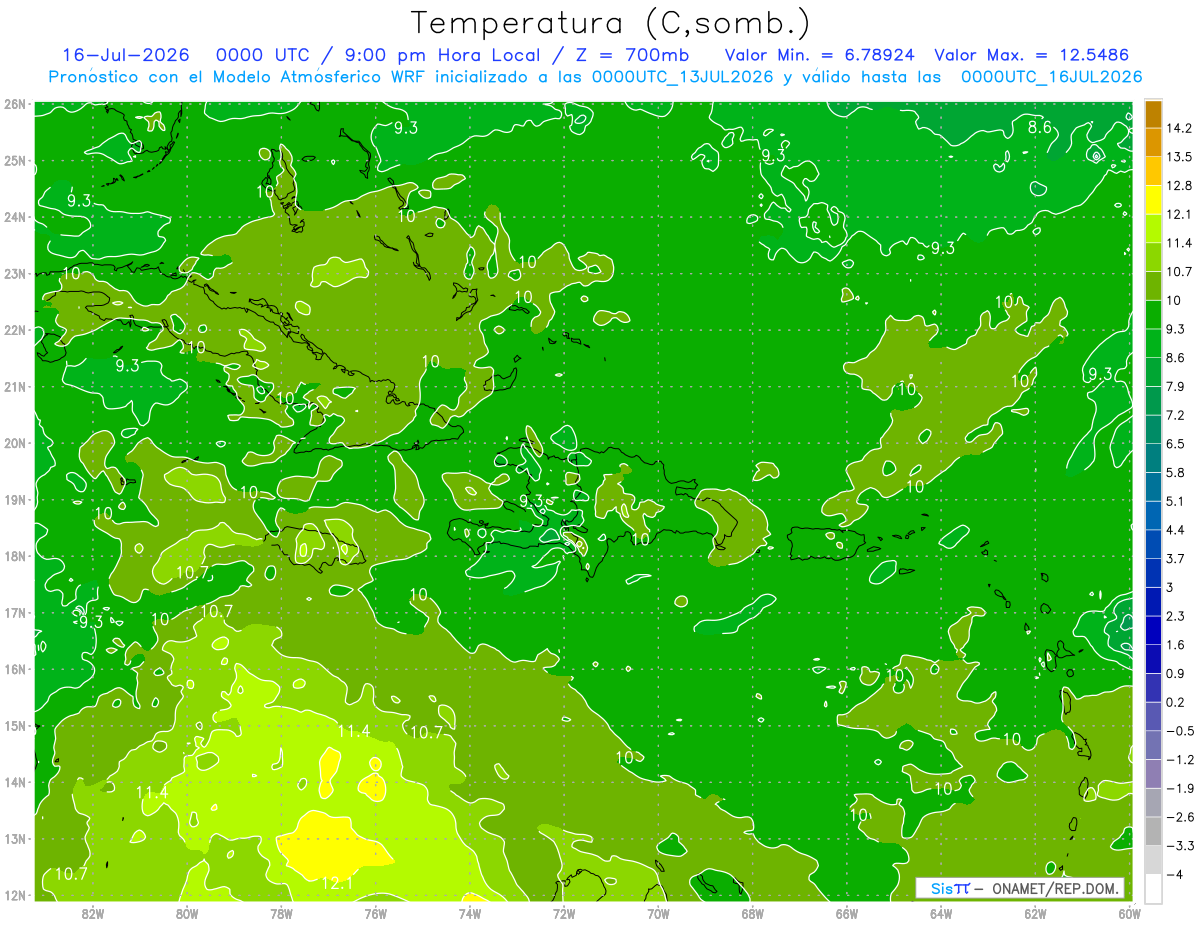The height and width of the screenshot is (927, 1200).
Task: Pick the lime colorbar segment between 11.4 and 12.1
Action: [1152, 229]
